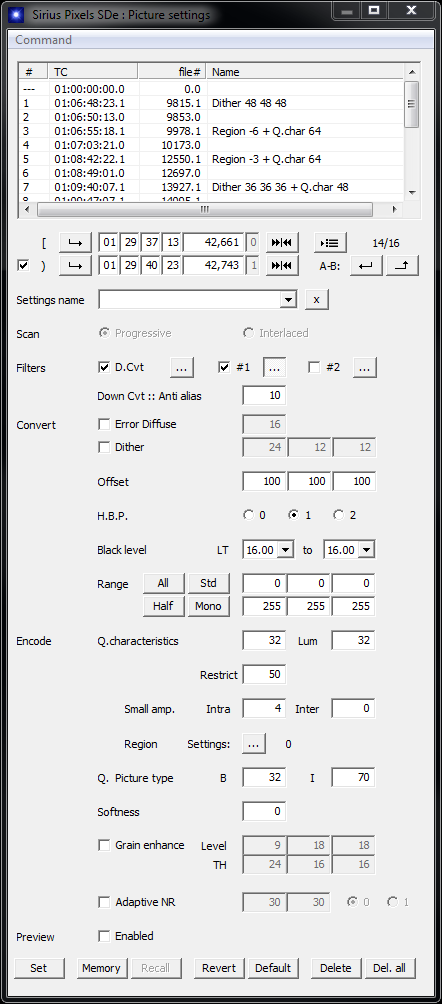Click the in-point frame-mark icon button
442x1004 pixels.
[x=282, y=243]
